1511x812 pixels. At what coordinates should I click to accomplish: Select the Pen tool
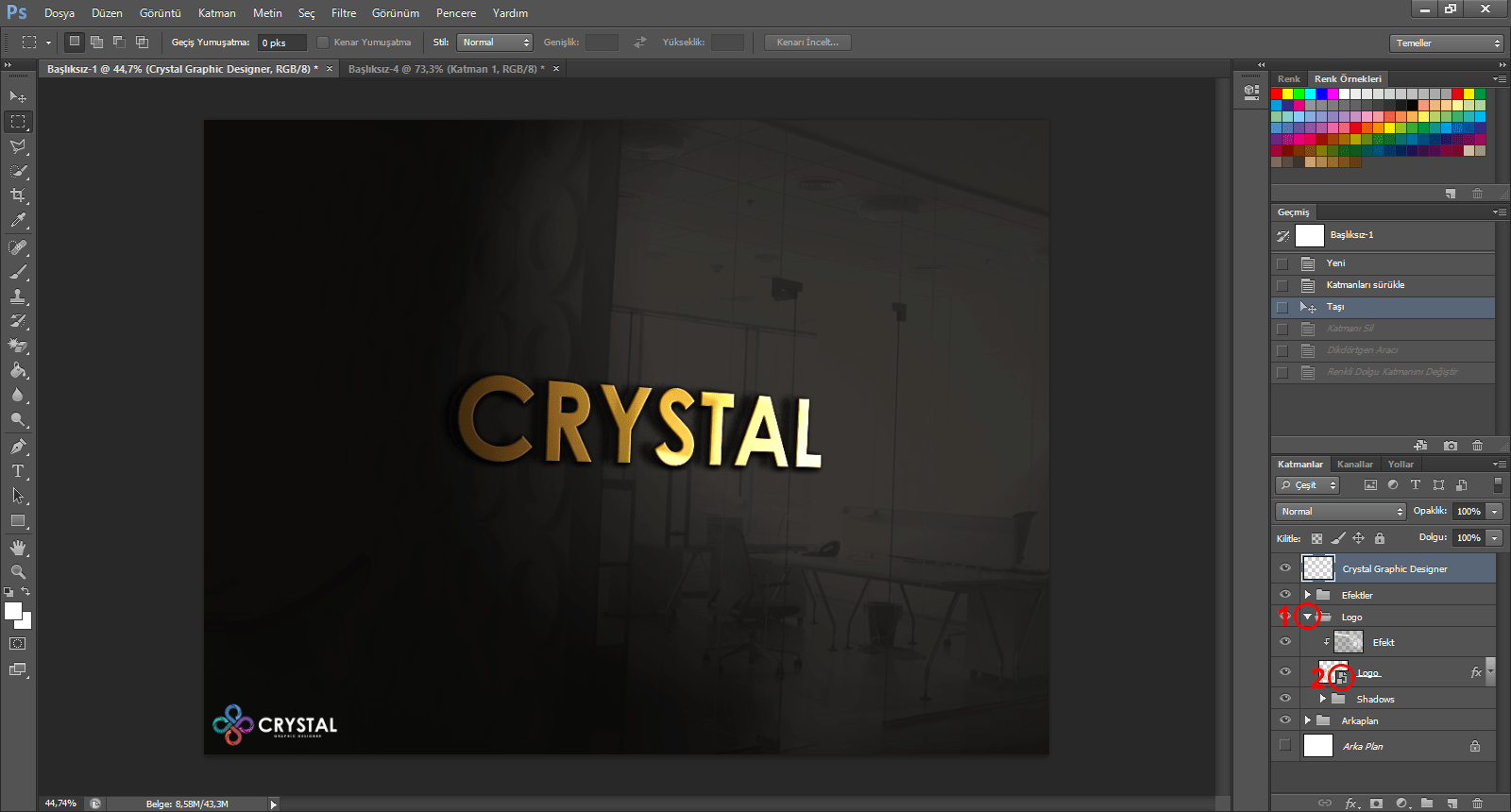click(18, 447)
